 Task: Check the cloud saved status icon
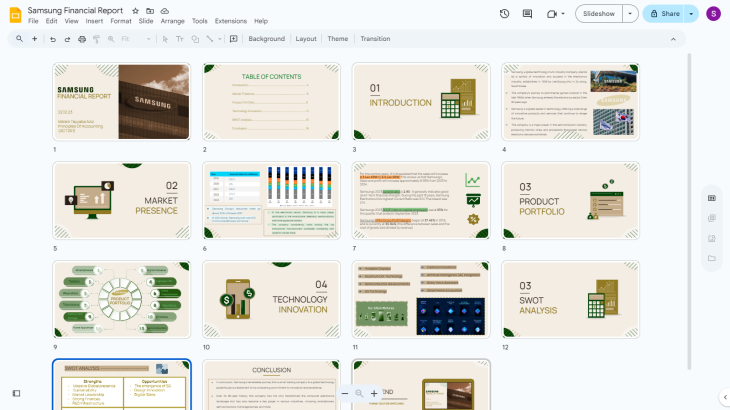165,11
